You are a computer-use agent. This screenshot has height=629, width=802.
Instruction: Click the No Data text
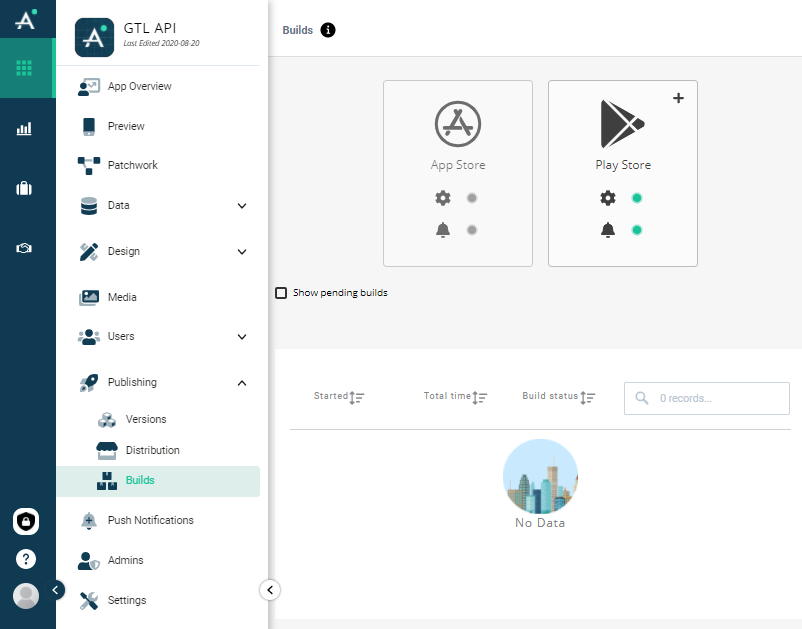(540, 523)
